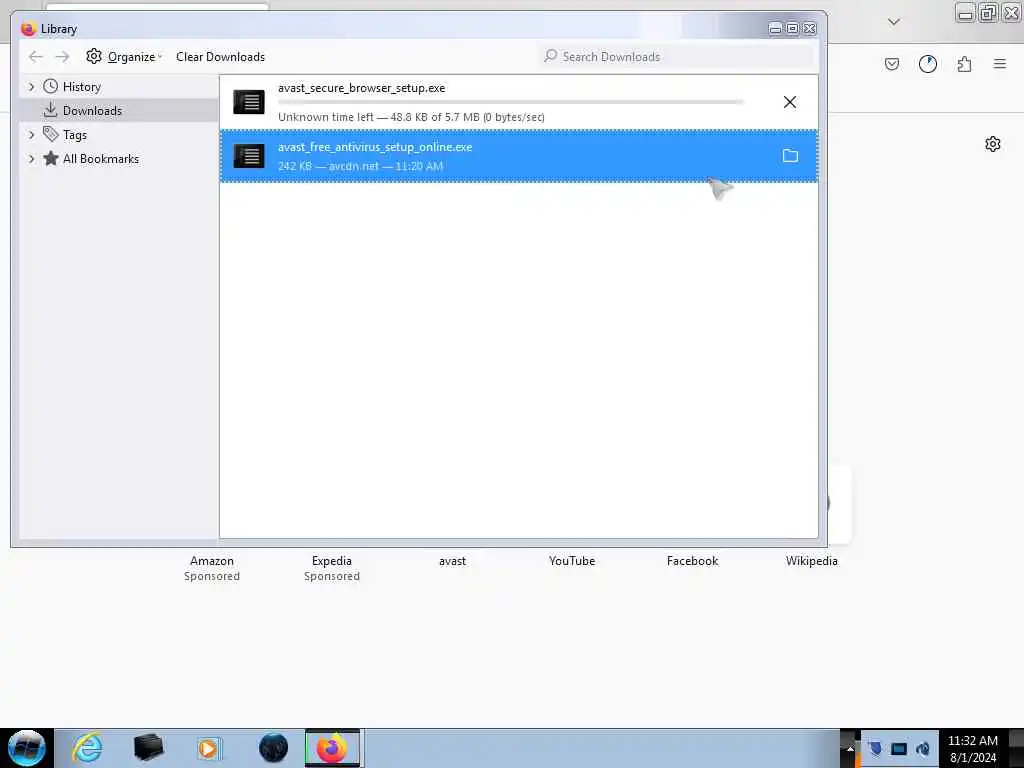Expand the History tree node
The height and width of the screenshot is (768, 1024).
[x=31, y=86]
